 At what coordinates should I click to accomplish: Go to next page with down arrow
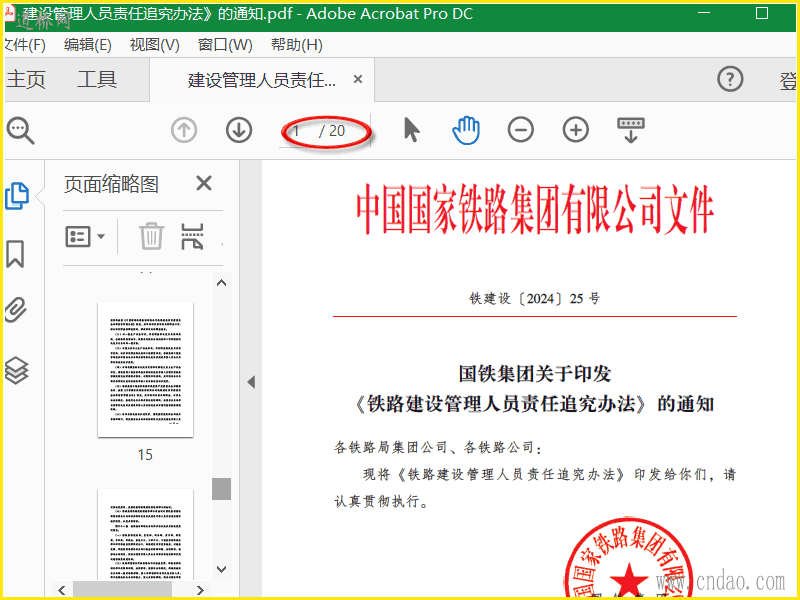coord(239,130)
